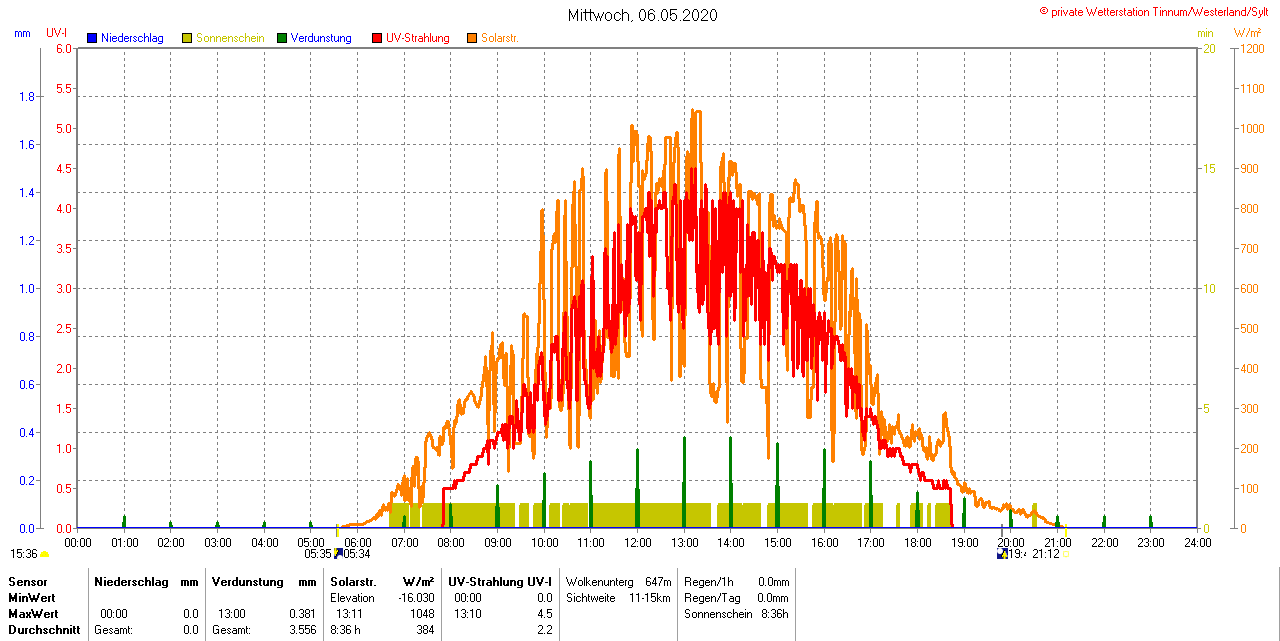Click the sunset outline icon after 21:12
This screenshot has width=1280, height=641.
click(1066, 554)
